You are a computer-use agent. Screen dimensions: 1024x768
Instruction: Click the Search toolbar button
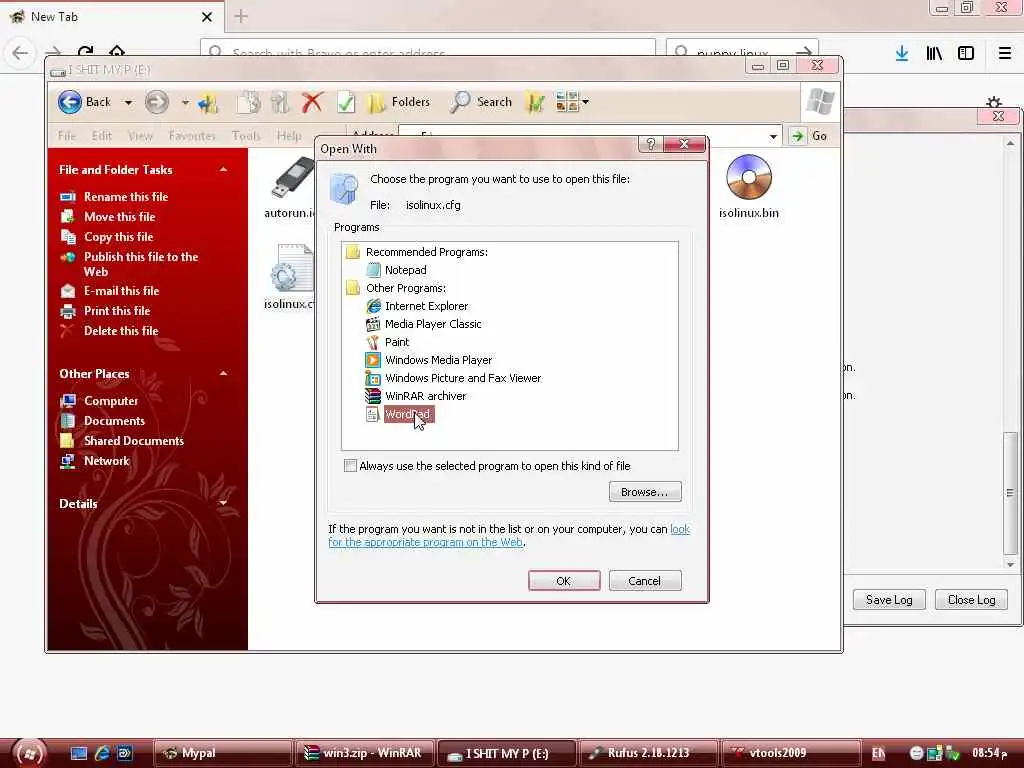pos(481,102)
